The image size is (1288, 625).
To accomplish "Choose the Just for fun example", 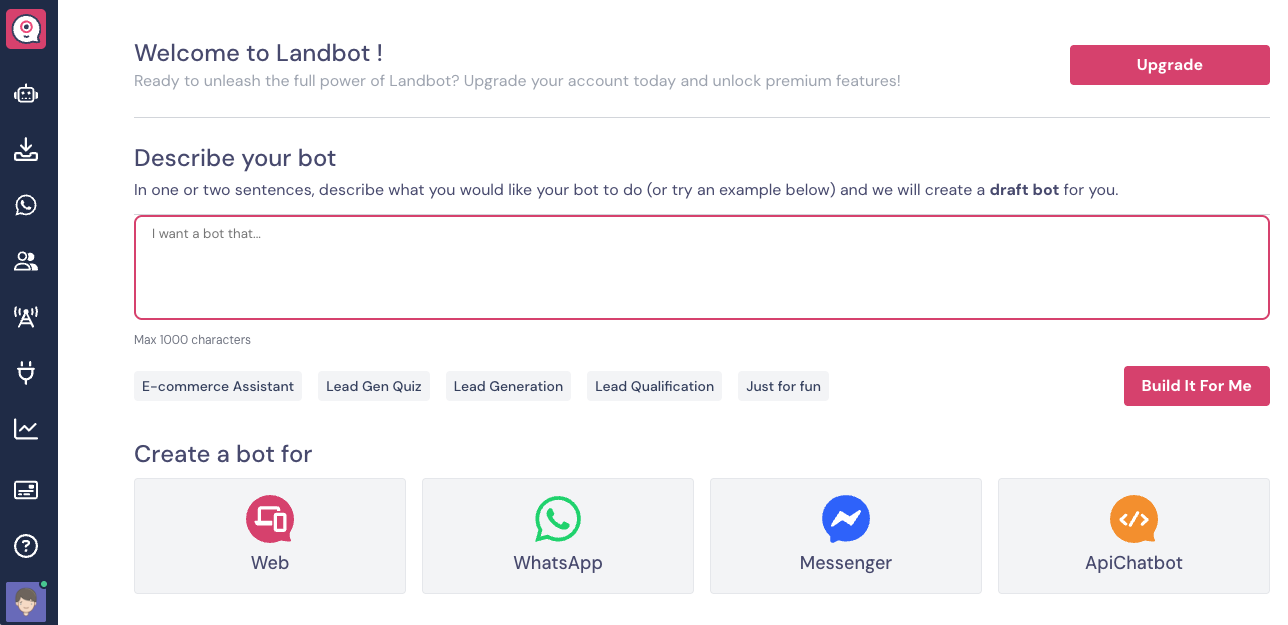I will [x=783, y=386].
